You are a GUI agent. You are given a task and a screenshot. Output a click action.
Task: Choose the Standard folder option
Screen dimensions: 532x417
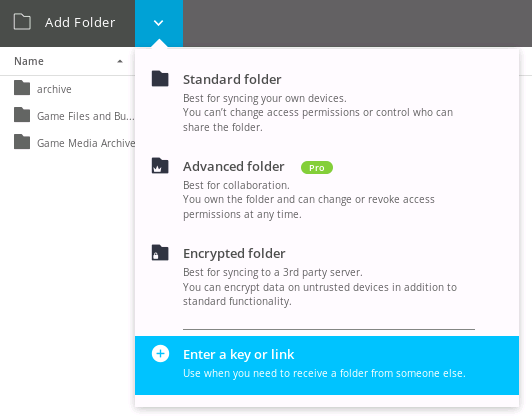point(327,102)
